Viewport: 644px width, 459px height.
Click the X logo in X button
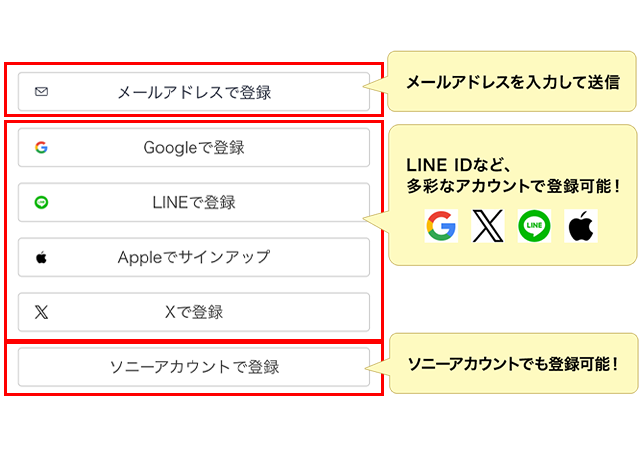(41, 312)
